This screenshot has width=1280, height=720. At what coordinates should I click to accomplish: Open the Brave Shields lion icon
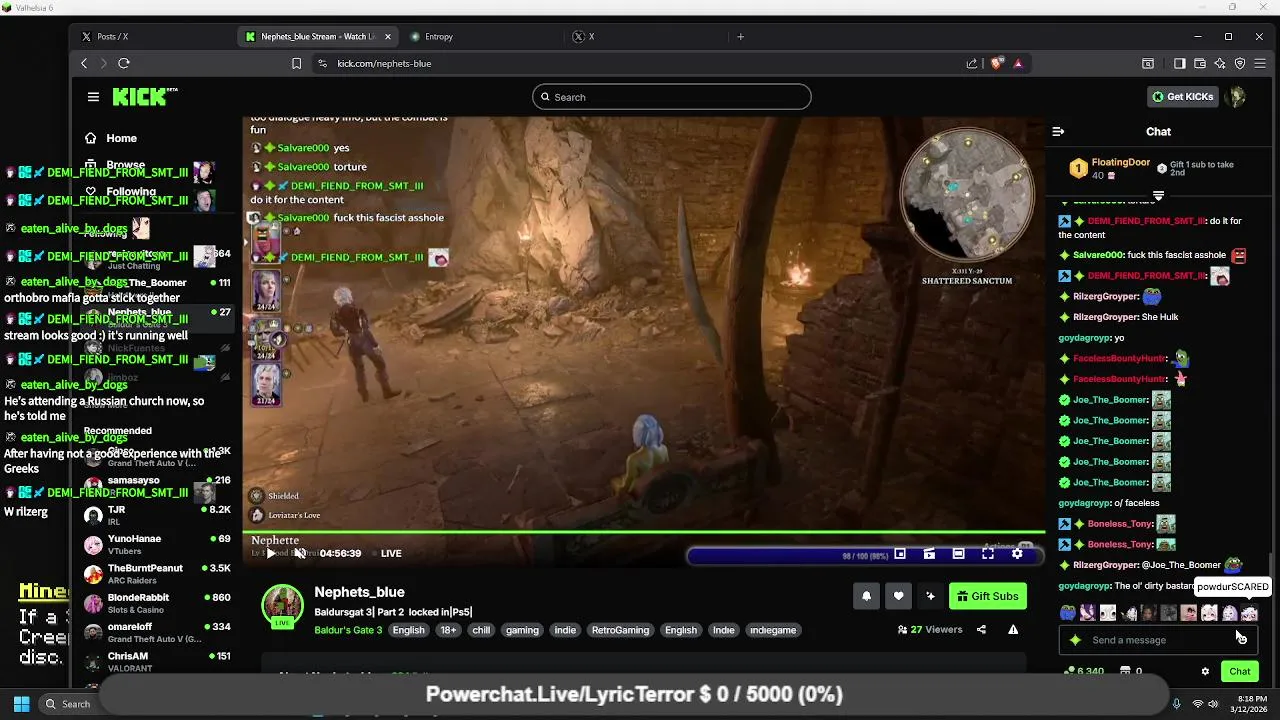[997, 63]
